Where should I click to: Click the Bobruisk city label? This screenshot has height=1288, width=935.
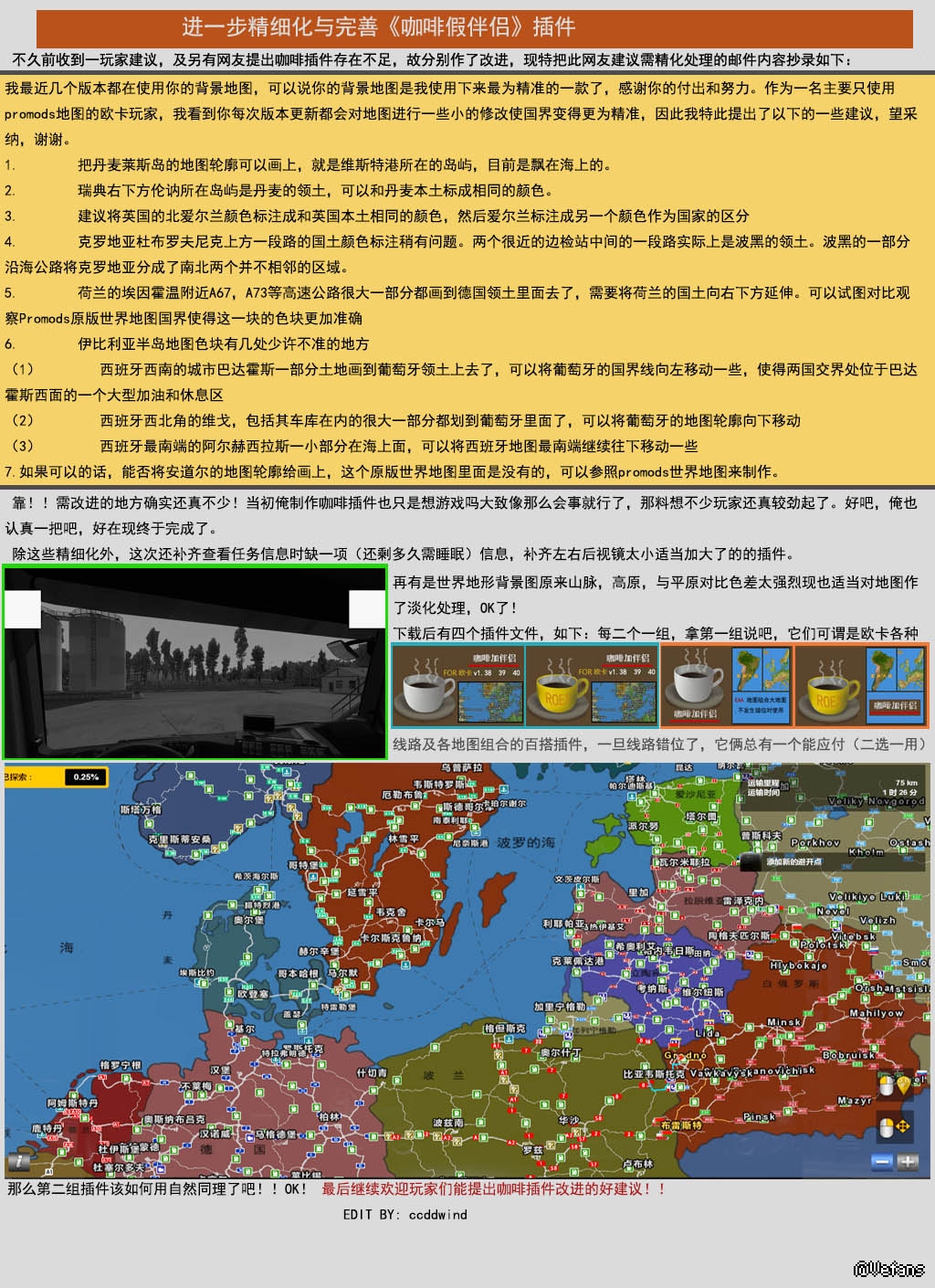[849, 1055]
